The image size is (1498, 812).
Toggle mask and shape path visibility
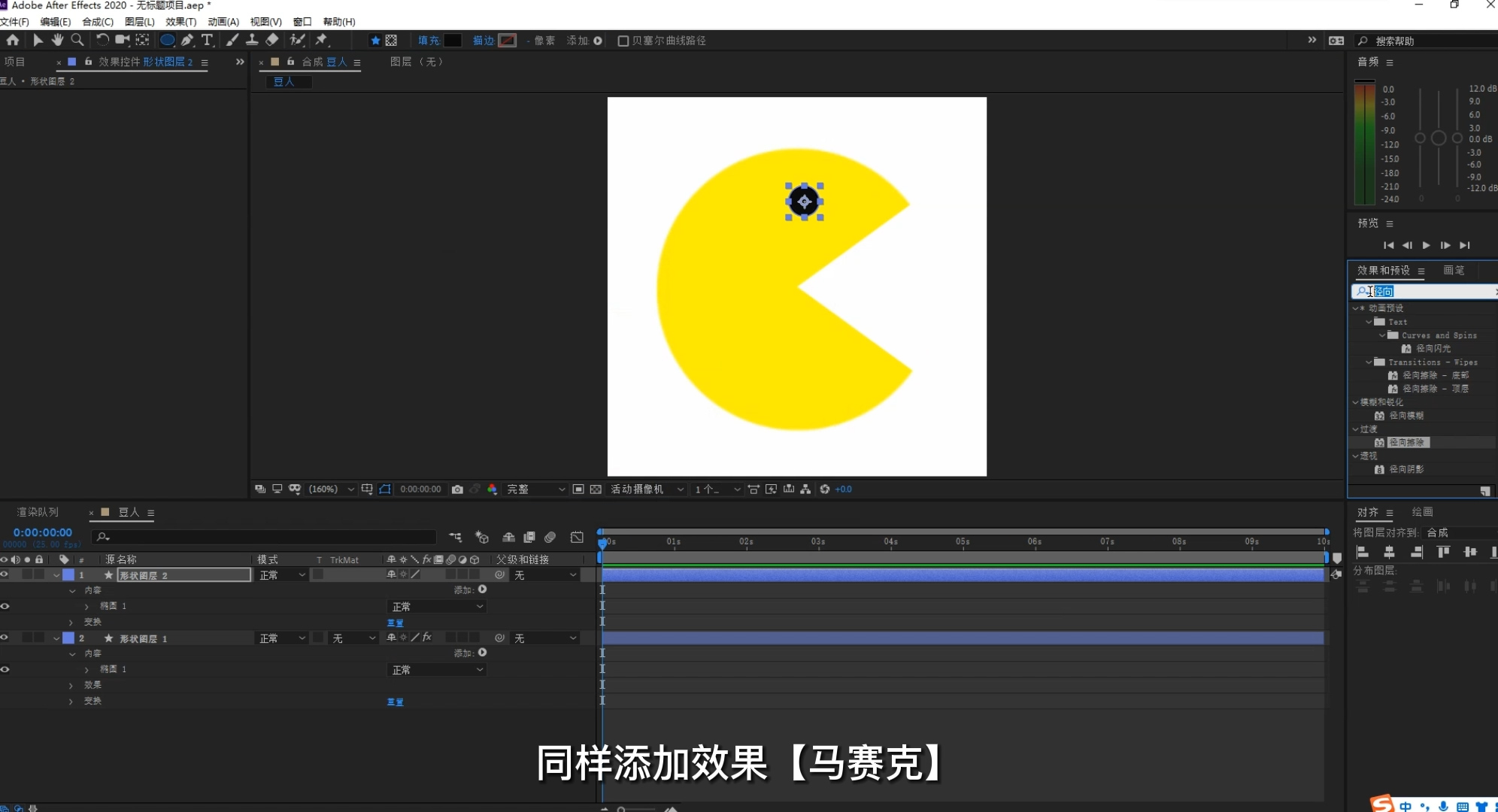point(385,489)
